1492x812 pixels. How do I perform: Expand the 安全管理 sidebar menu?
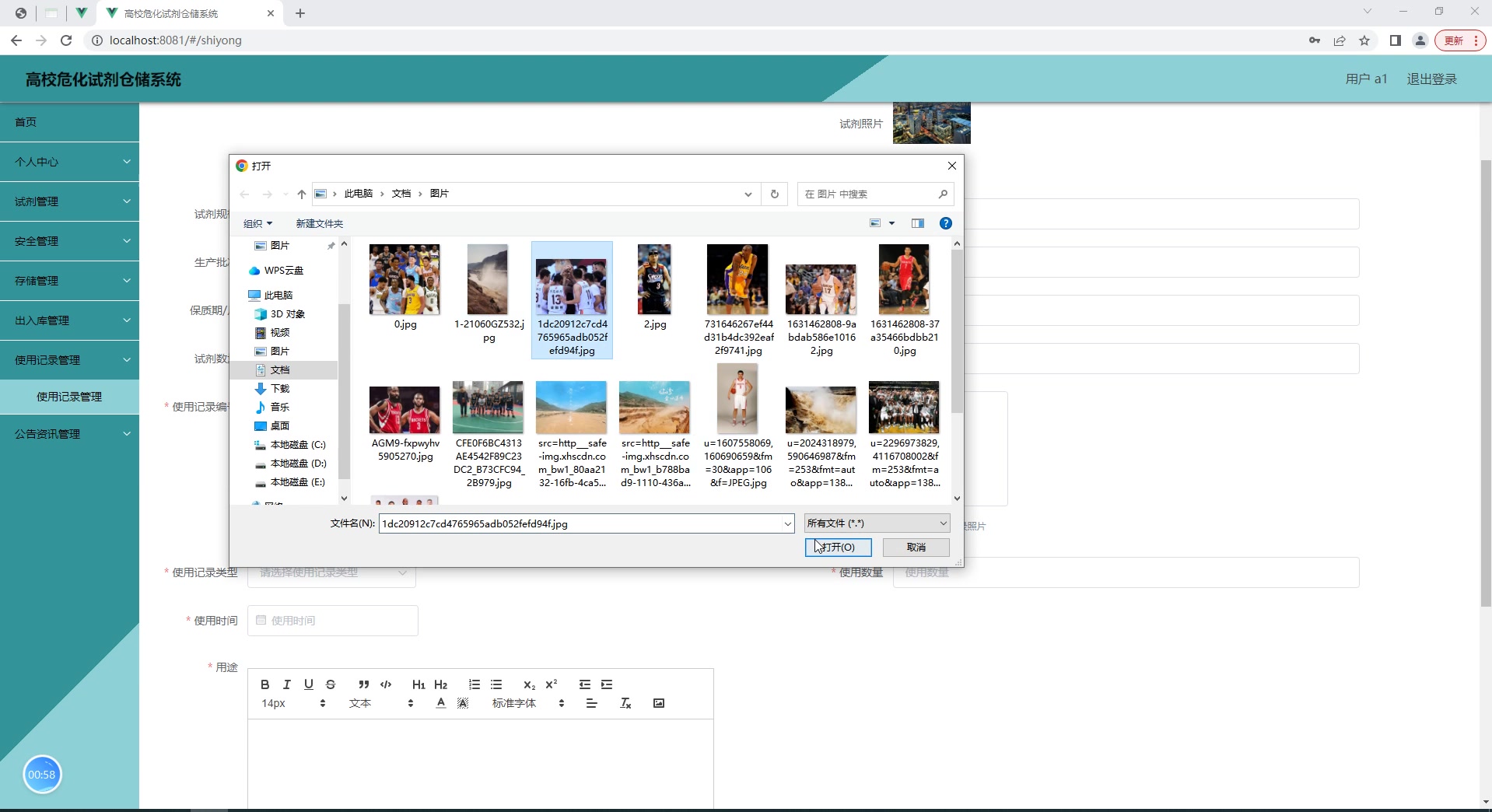coord(69,241)
